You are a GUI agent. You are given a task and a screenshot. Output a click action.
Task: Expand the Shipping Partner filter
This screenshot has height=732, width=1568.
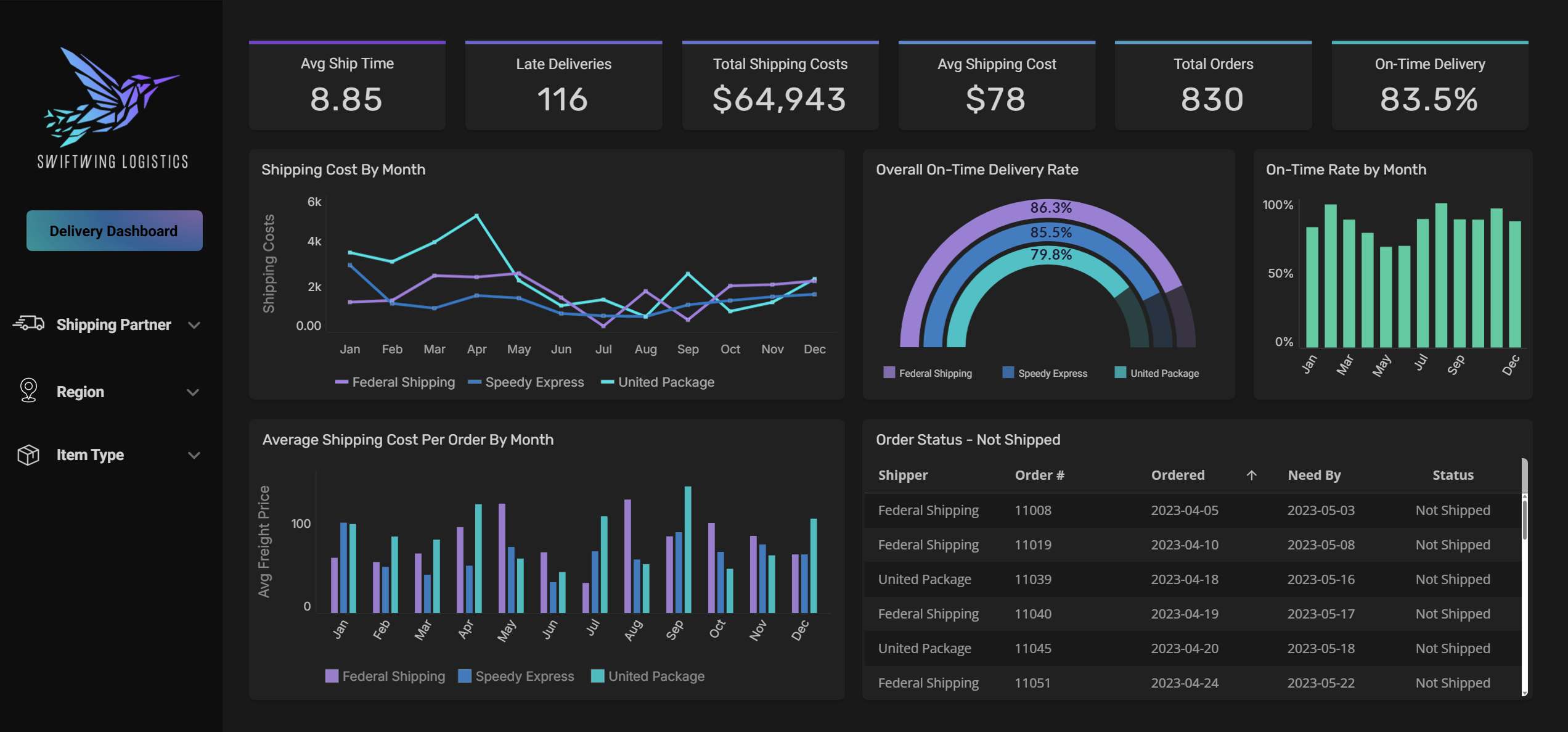click(x=195, y=324)
